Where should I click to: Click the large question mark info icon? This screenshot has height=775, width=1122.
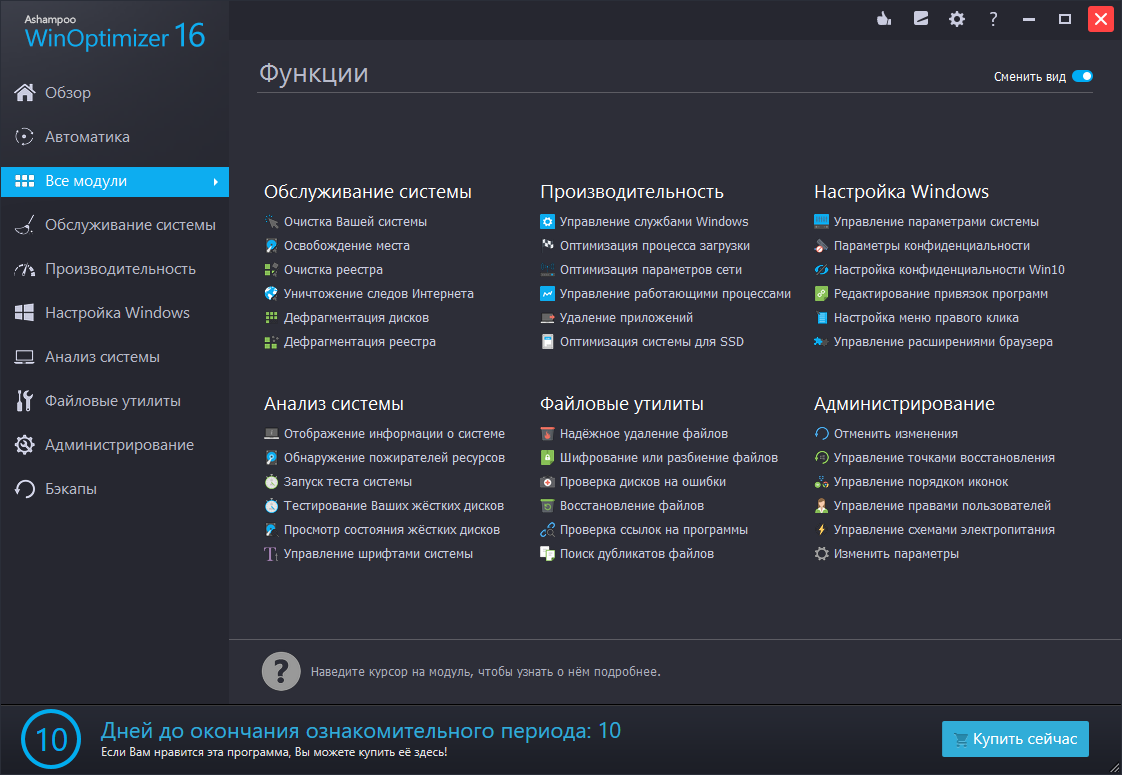tap(281, 671)
